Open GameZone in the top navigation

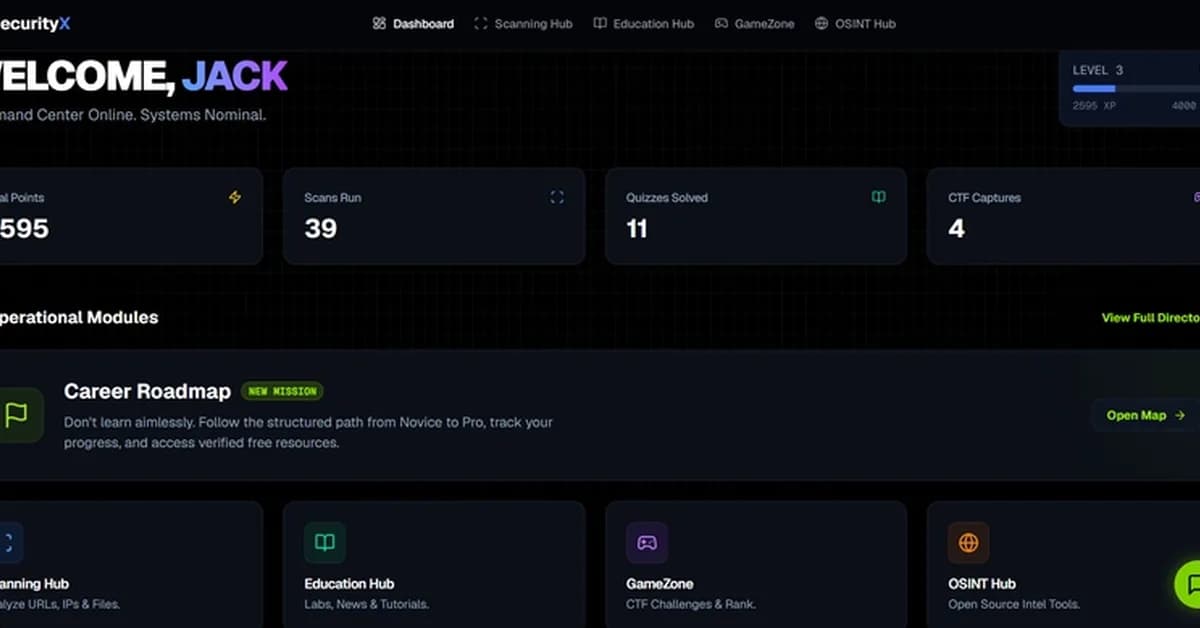[x=755, y=24]
